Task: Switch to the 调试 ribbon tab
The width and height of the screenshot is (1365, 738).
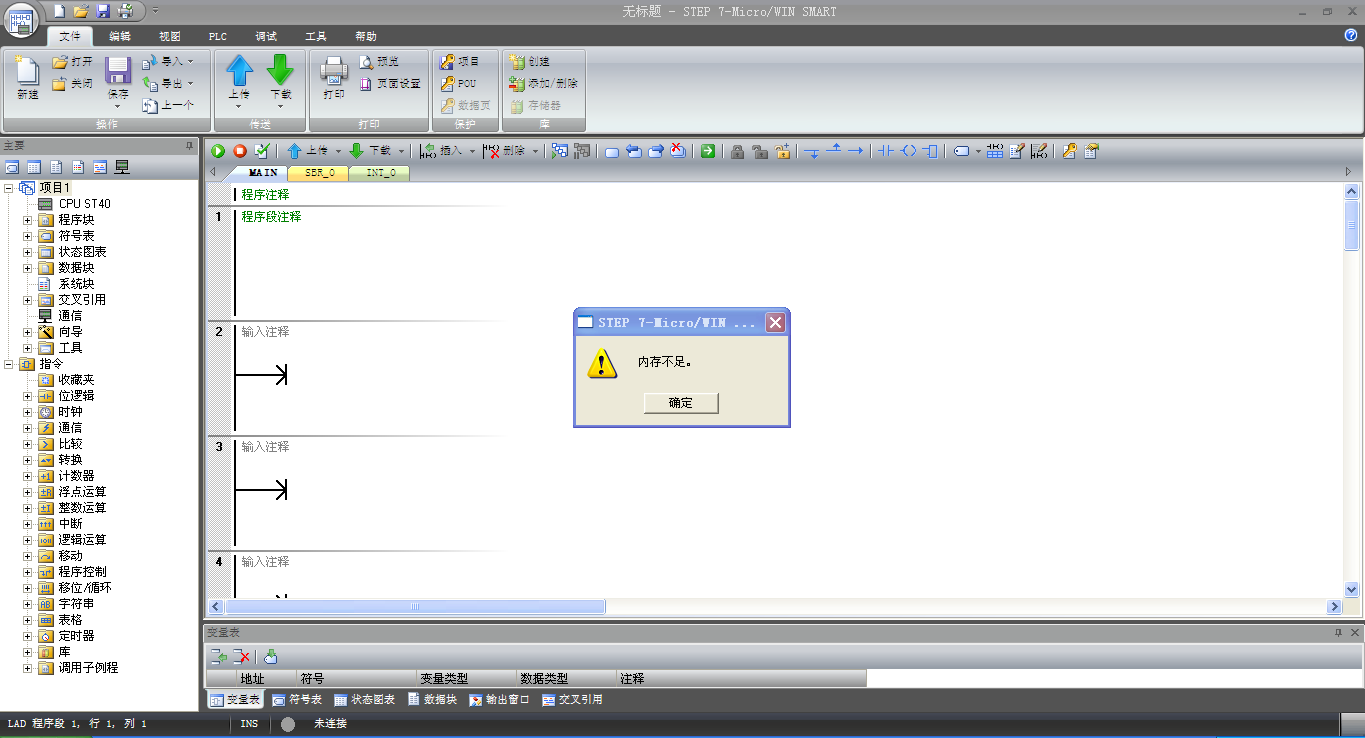Action: click(266, 36)
